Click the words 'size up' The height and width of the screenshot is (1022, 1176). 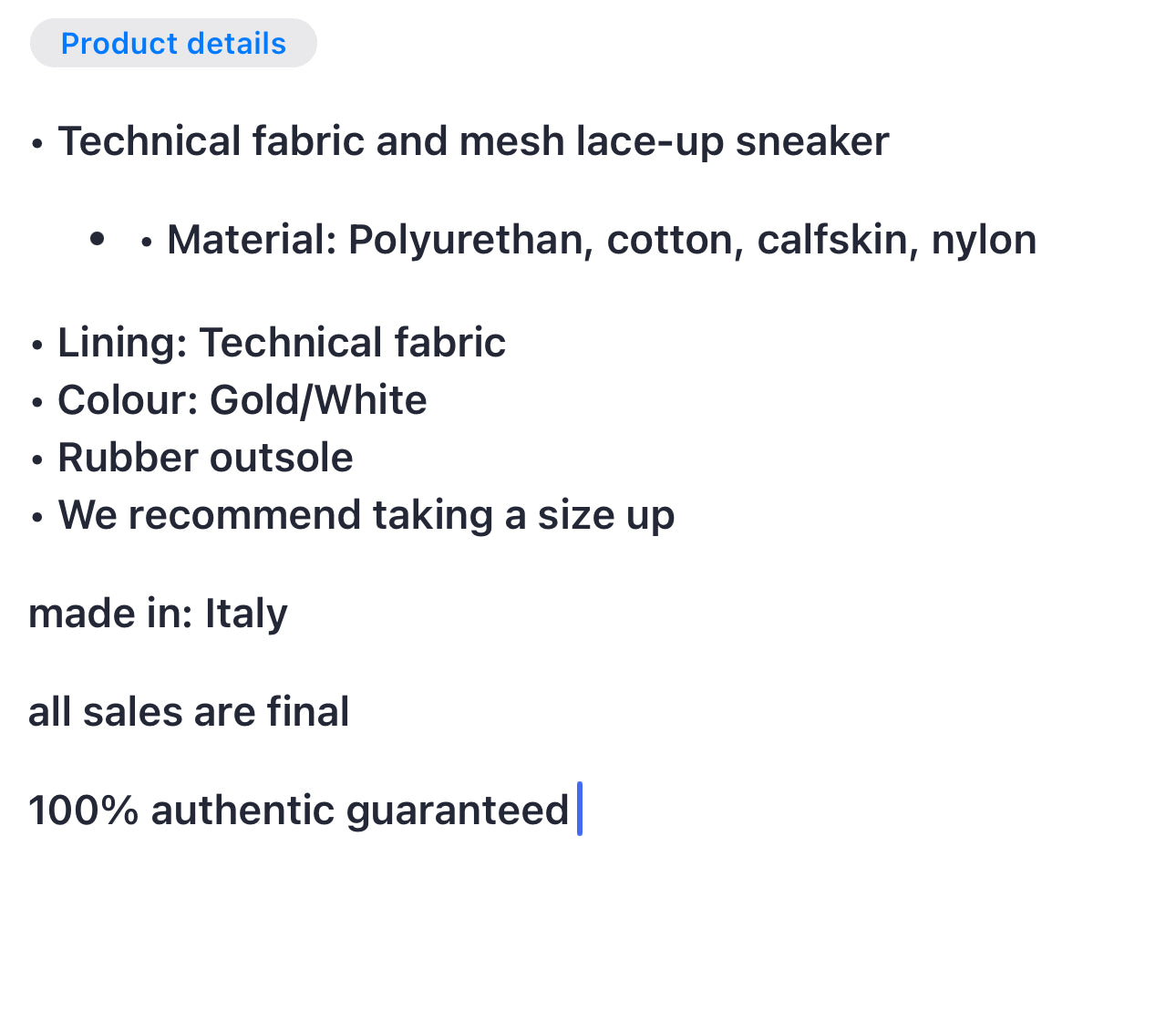[606, 515]
